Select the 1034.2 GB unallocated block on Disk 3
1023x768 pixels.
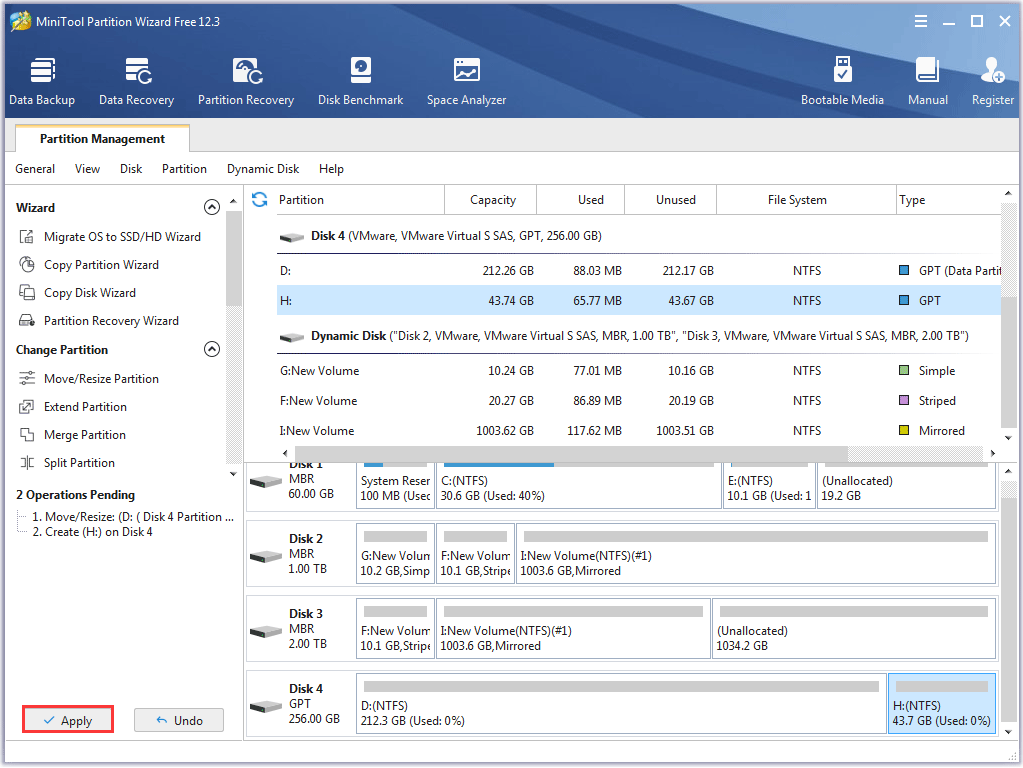tap(854, 628)
